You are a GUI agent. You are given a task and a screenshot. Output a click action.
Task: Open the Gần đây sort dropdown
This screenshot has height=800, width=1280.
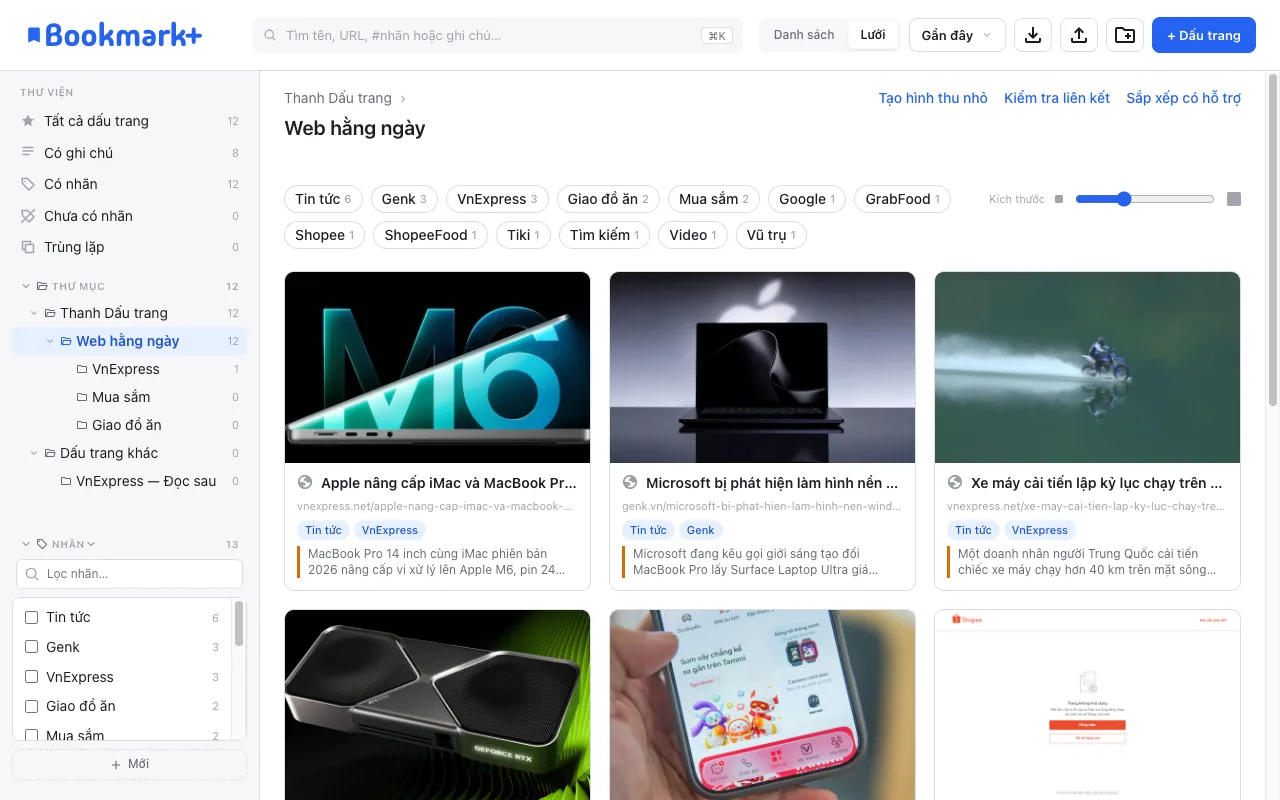(x=957, y=35)
